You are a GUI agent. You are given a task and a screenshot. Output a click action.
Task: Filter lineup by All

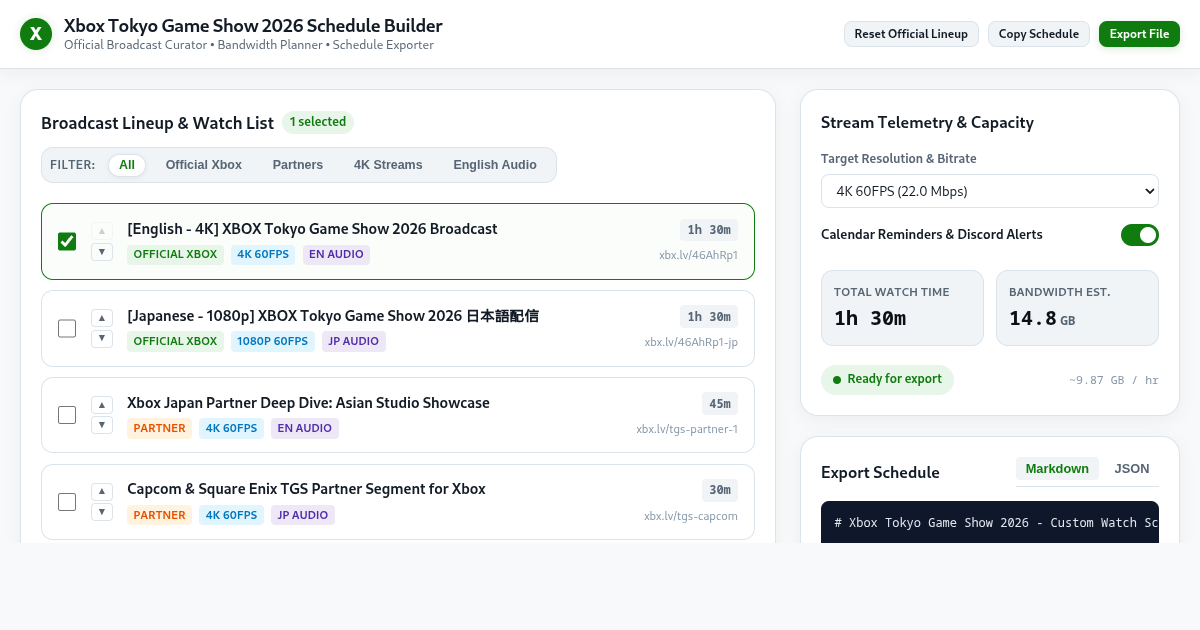pos(127,165)
